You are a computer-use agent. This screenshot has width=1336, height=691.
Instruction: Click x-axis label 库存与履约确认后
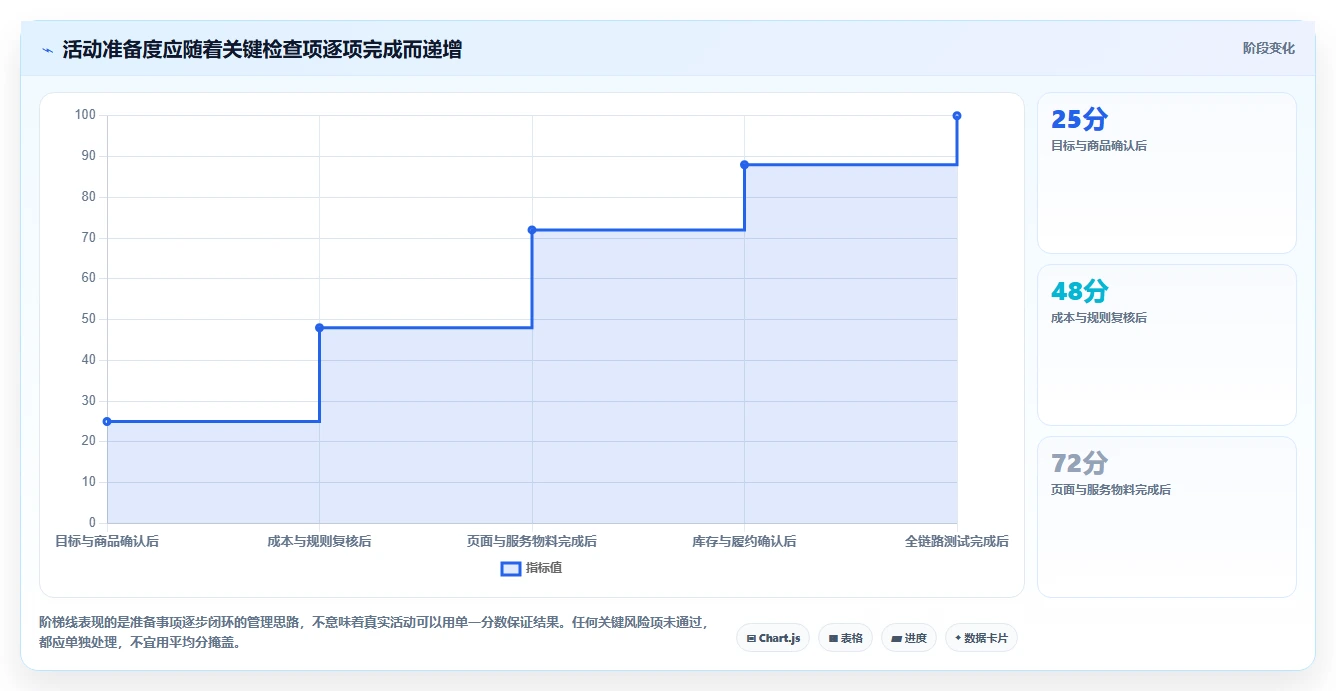coord(745,541)
